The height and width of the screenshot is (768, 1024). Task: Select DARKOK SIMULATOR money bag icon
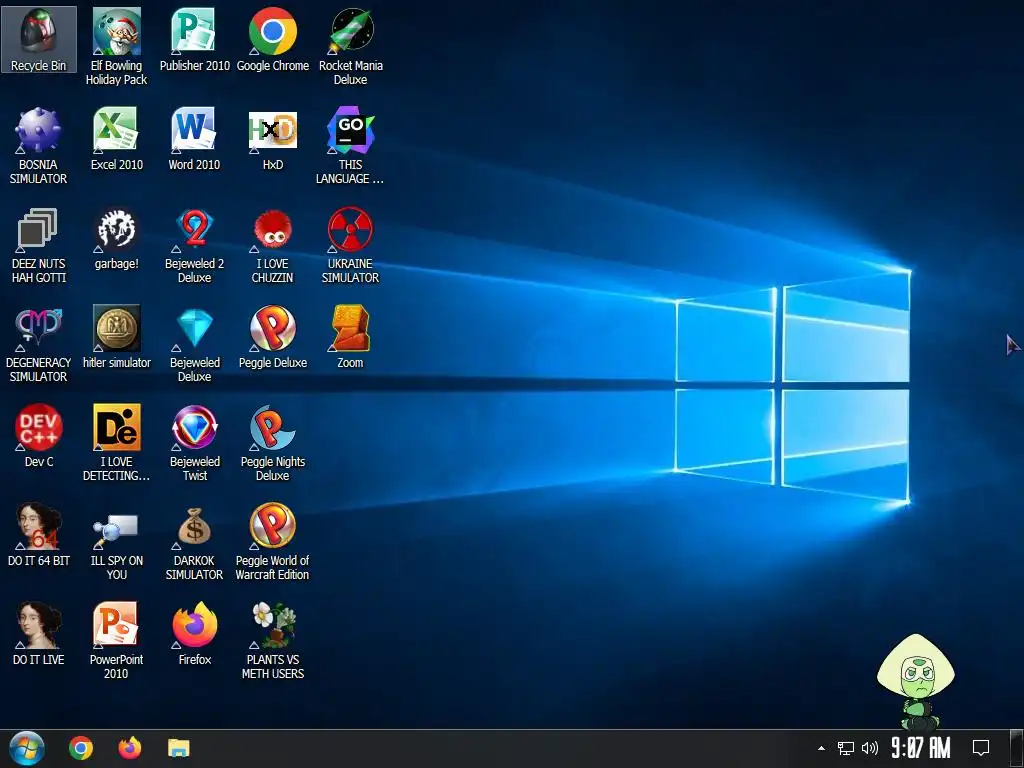click(x=195, y=542)
